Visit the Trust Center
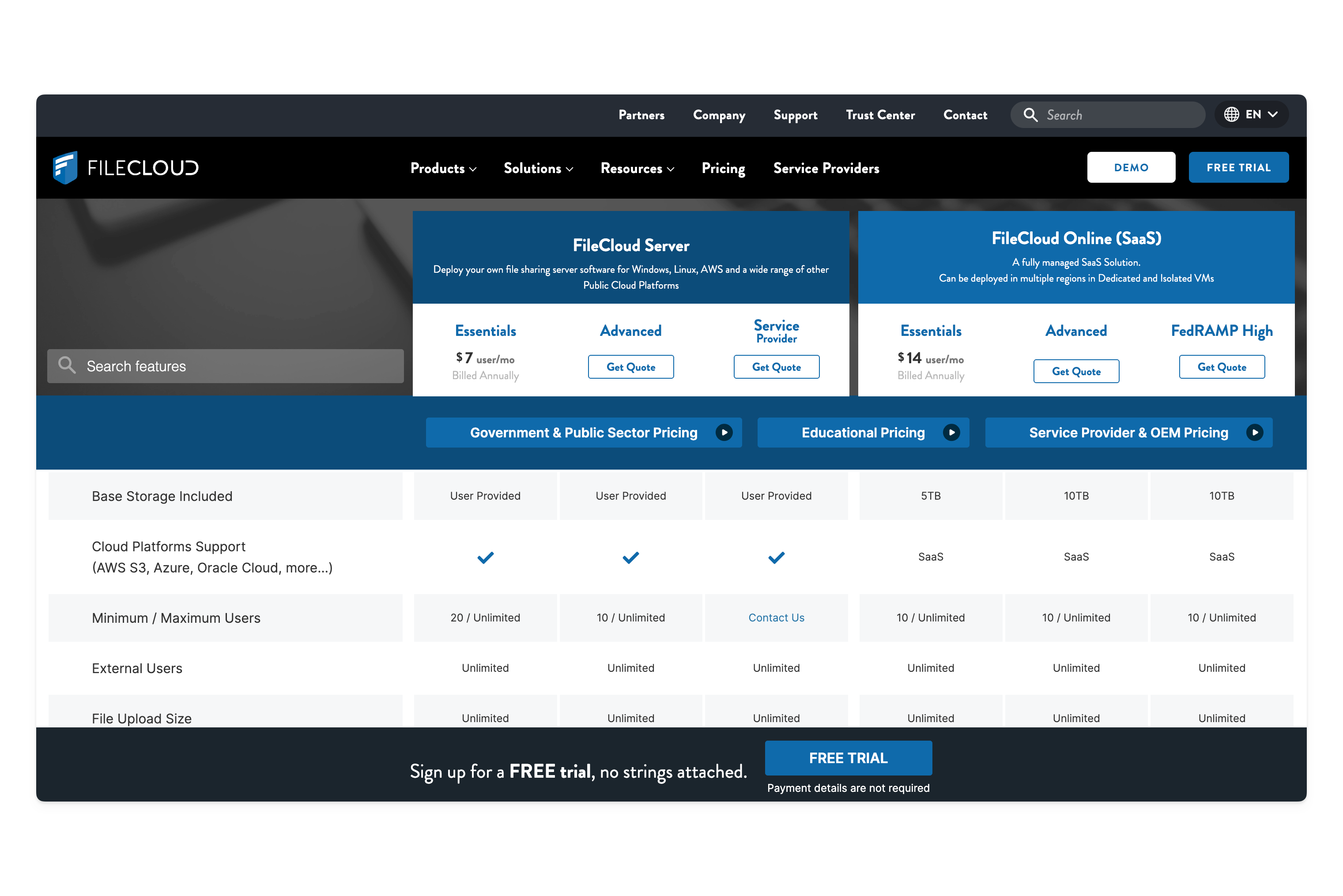1343x896 pixels. point(880,115)
